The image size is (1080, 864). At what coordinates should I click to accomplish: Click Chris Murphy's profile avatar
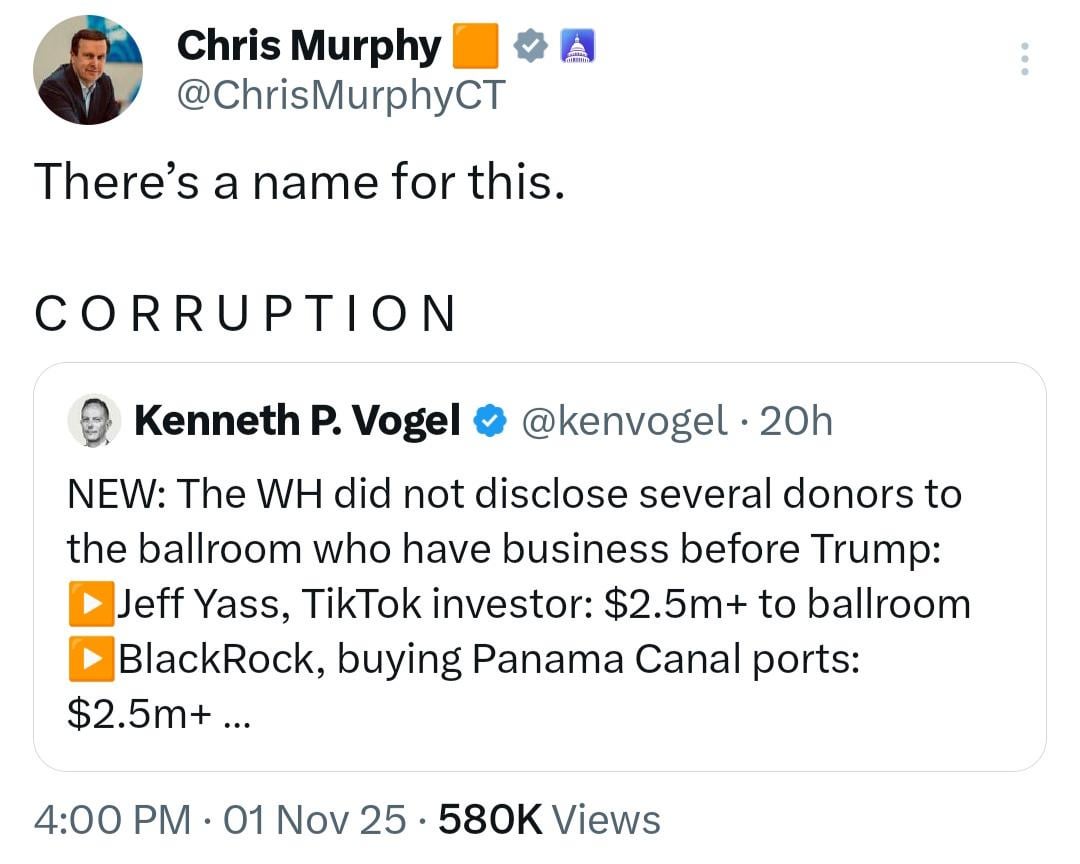88,70
